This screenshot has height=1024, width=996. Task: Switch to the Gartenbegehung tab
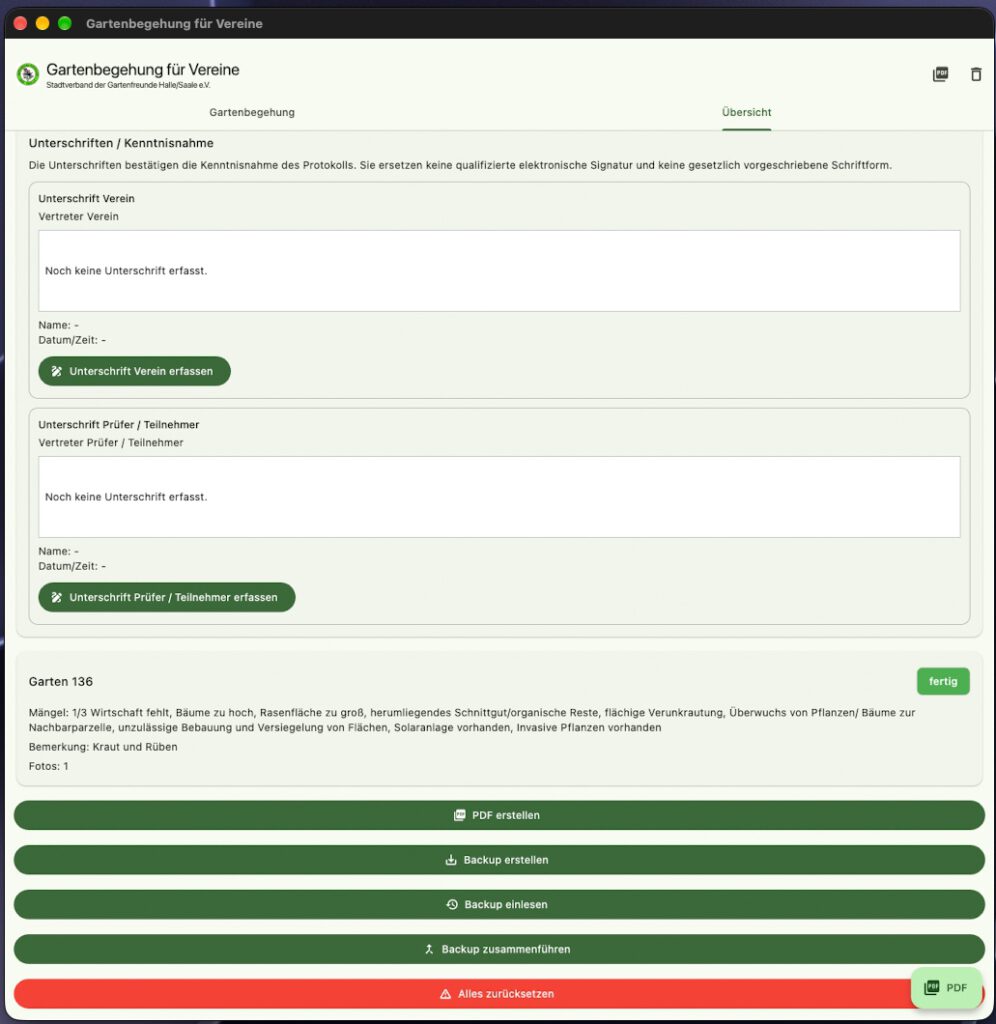tap(251, 112)
